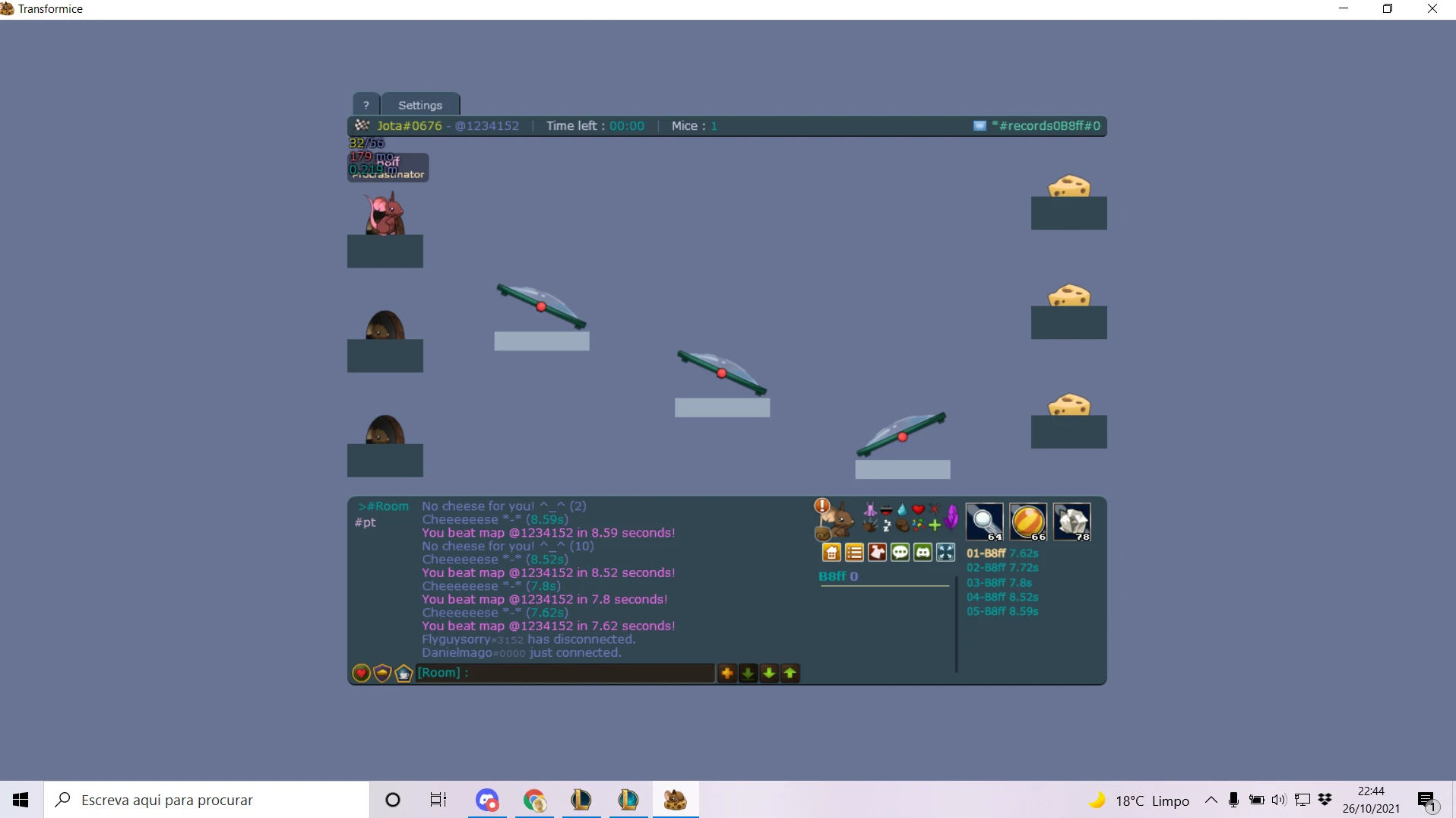The image size is (1456, 818).
Task: Open the action center notifications icon
Action: pyautogui.click(x=1427, y=801)
